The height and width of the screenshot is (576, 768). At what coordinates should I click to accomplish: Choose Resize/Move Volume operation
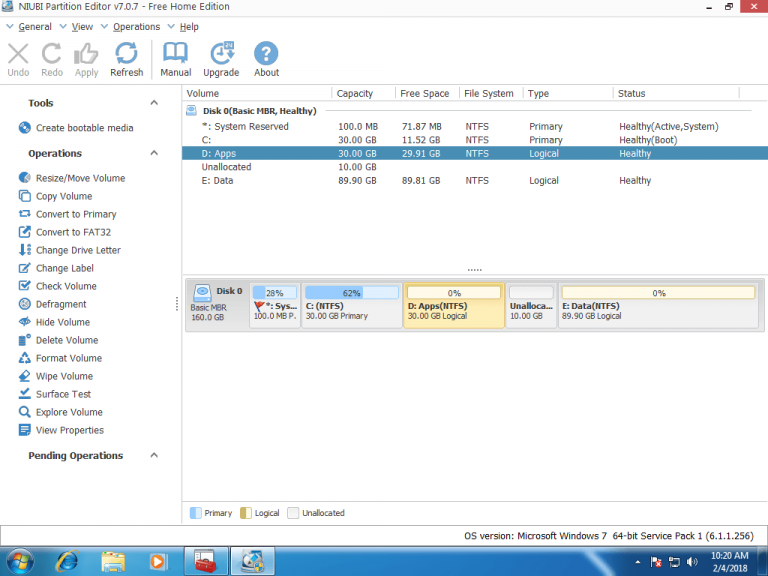pos(72,178)
